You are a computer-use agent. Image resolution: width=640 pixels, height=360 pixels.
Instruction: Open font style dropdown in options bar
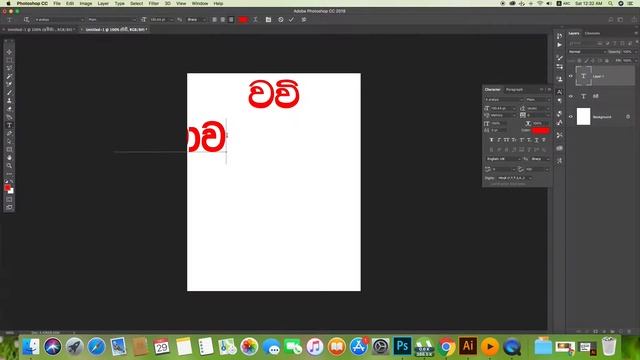point(112,20)
